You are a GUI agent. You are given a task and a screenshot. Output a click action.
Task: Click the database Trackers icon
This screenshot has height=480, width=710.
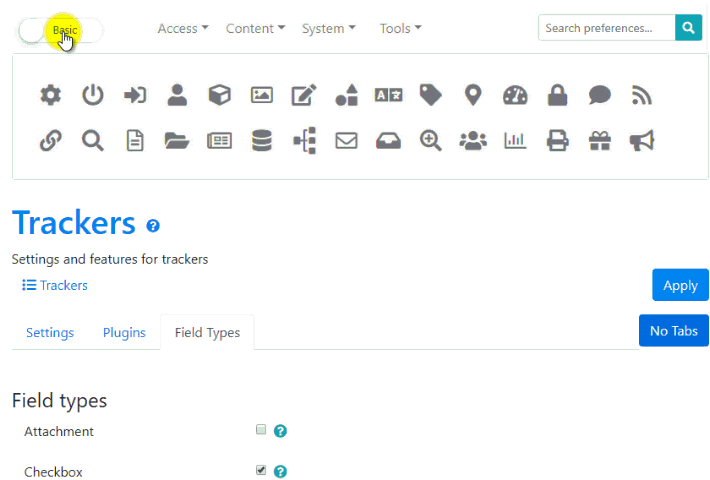point(262,140)
